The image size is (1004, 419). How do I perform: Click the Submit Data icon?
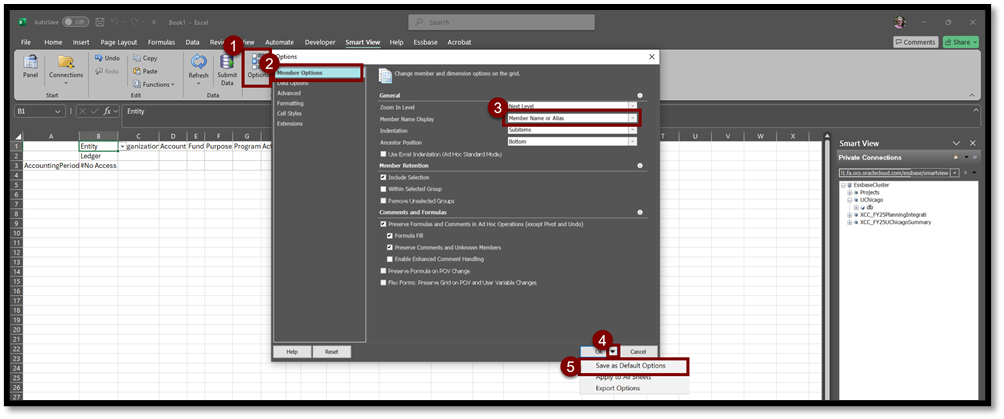click(x=227, y=62)
